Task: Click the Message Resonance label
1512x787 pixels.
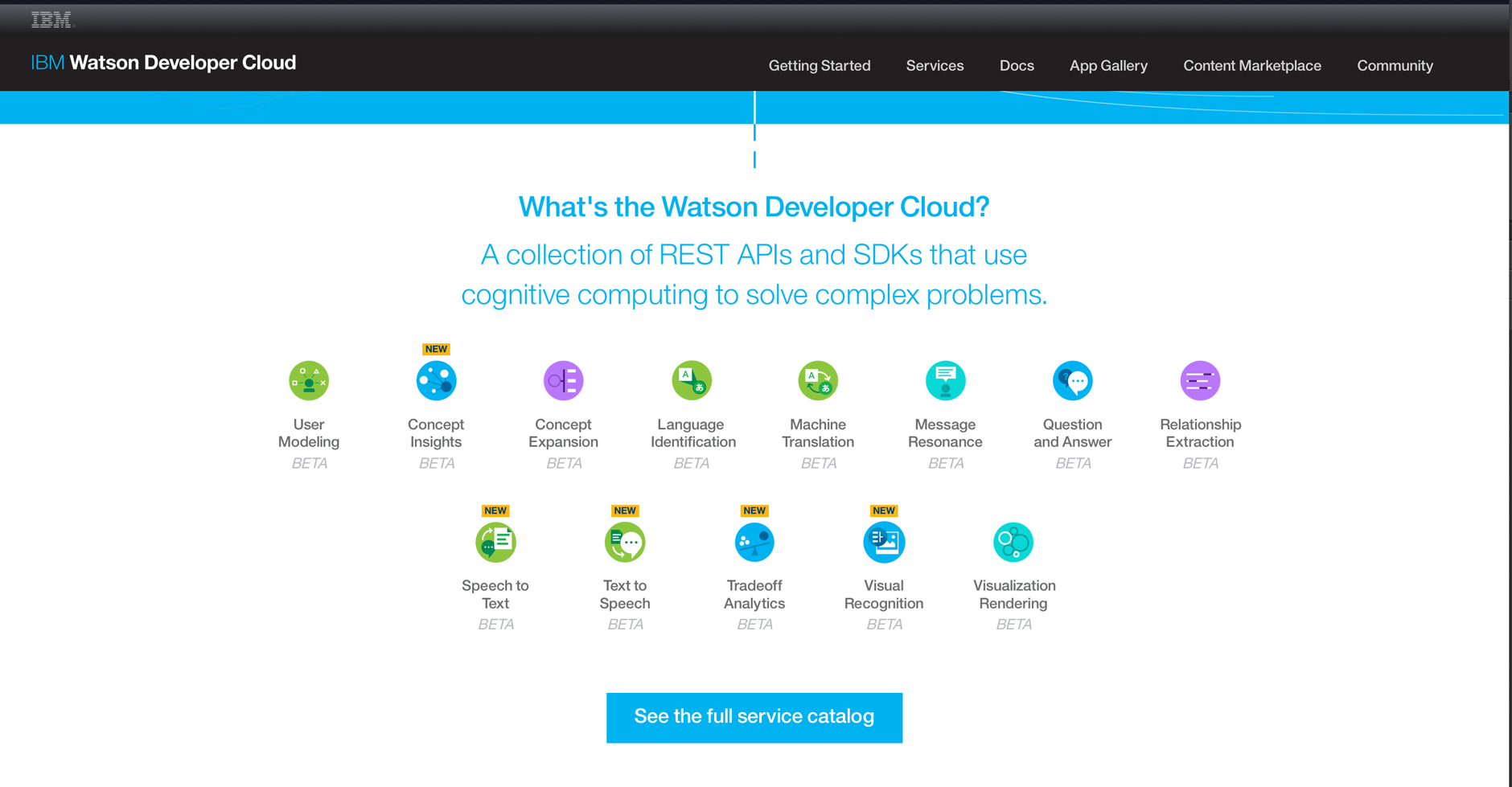Action: point(945,433)
